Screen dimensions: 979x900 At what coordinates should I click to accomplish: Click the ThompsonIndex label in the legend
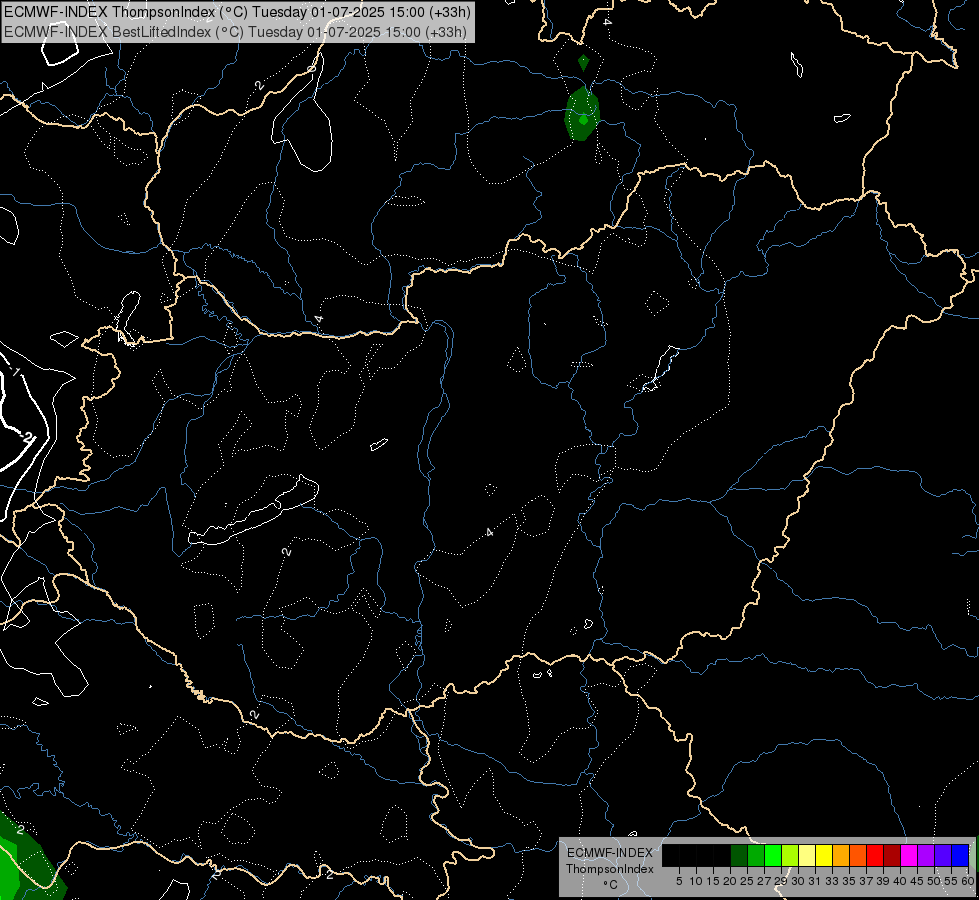point(610,869)
